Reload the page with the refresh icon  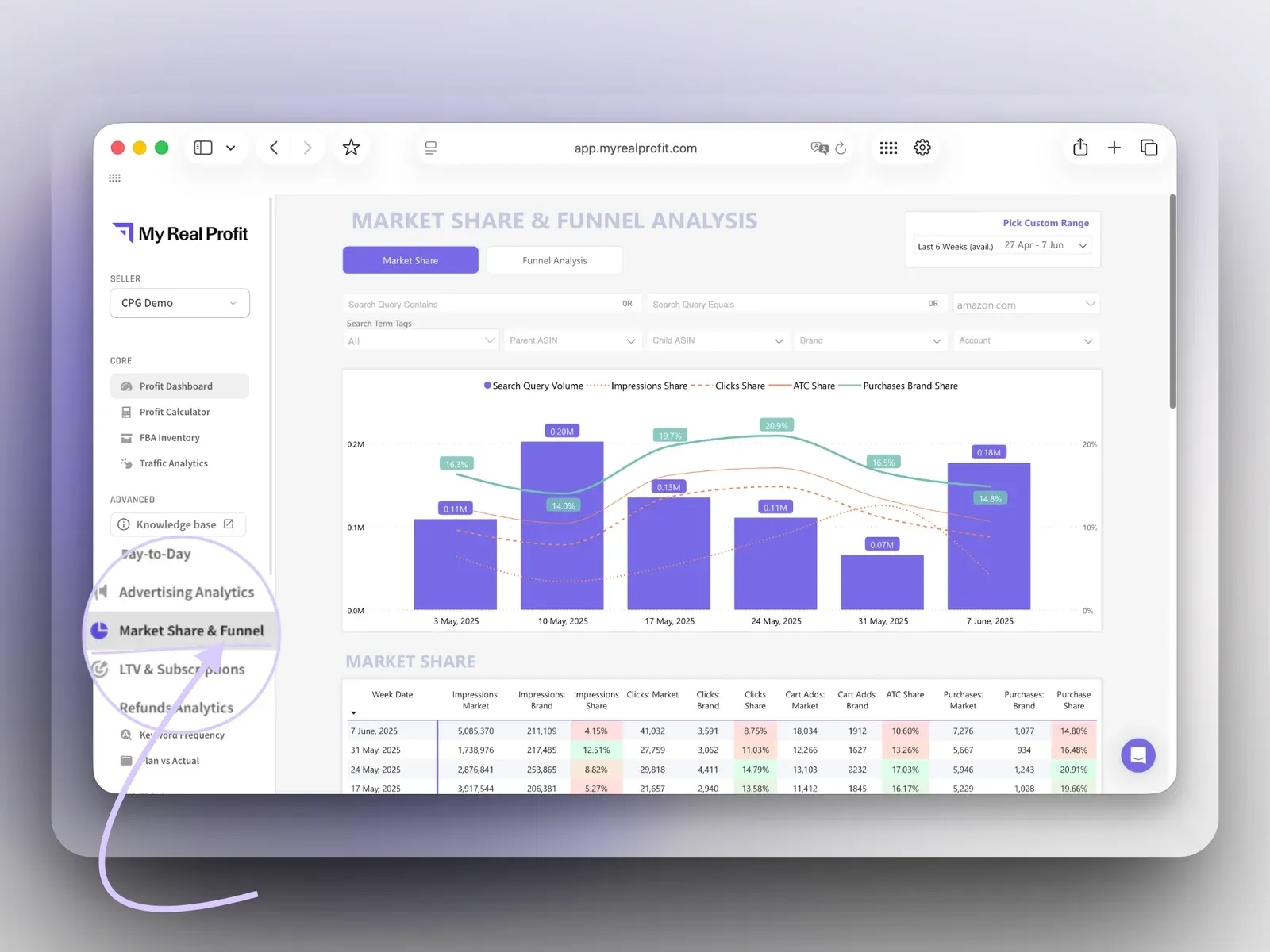[841, 148]
